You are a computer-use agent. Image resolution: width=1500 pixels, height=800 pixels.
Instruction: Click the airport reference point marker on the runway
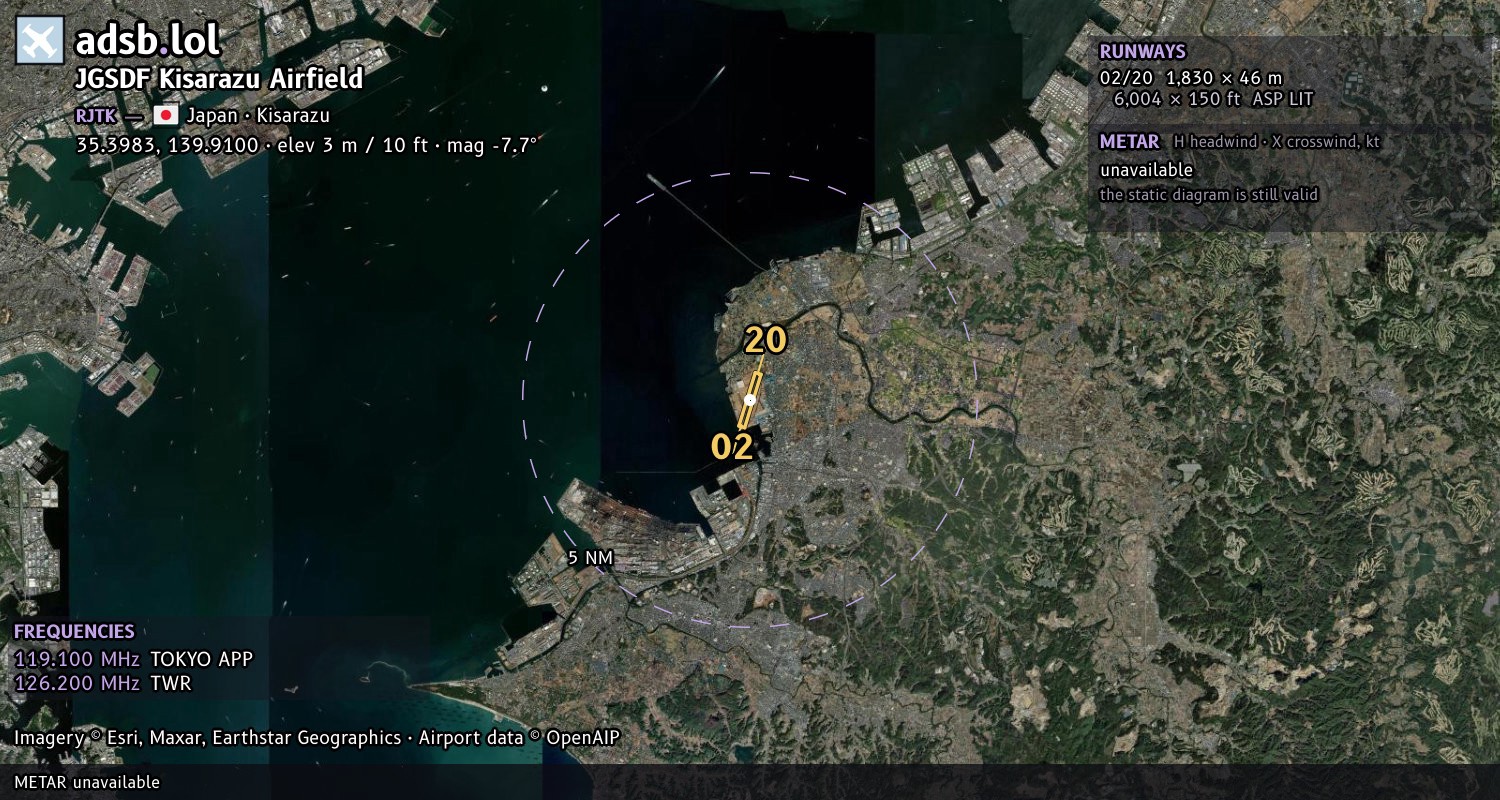pyautogui.click(x=750, y=399)
